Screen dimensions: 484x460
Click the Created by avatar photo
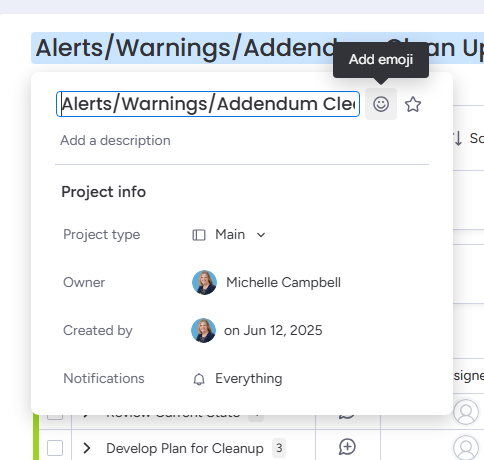click(203, 330)
